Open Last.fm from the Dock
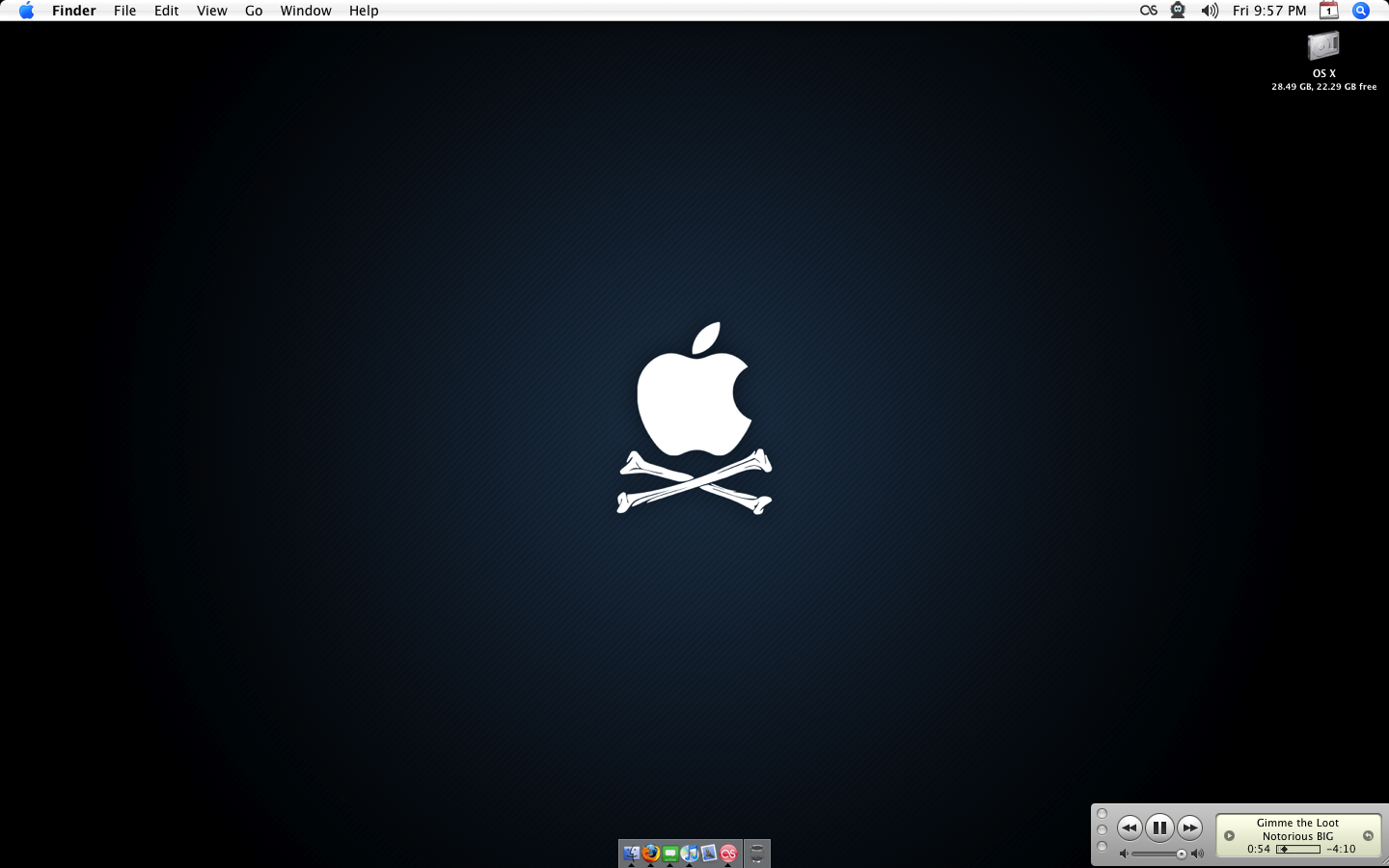1389x868 pixels. click(728, 853)
